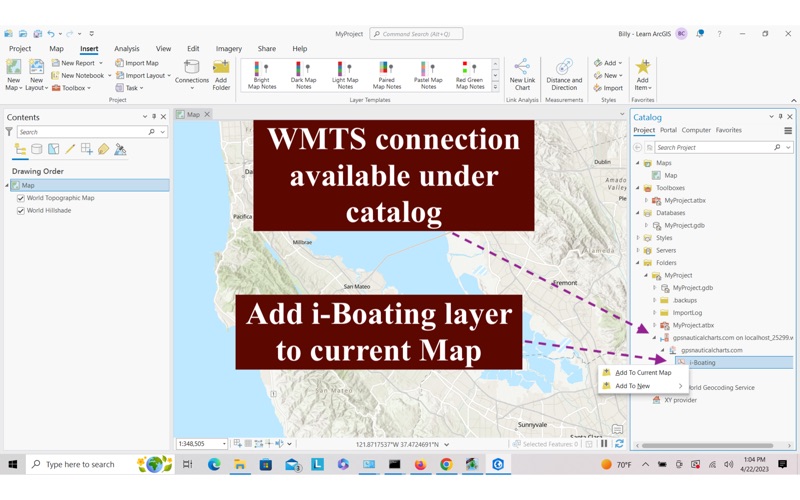The image size is (800, 500).
Task: Pause map drawing button
Action: coord(604,444)
